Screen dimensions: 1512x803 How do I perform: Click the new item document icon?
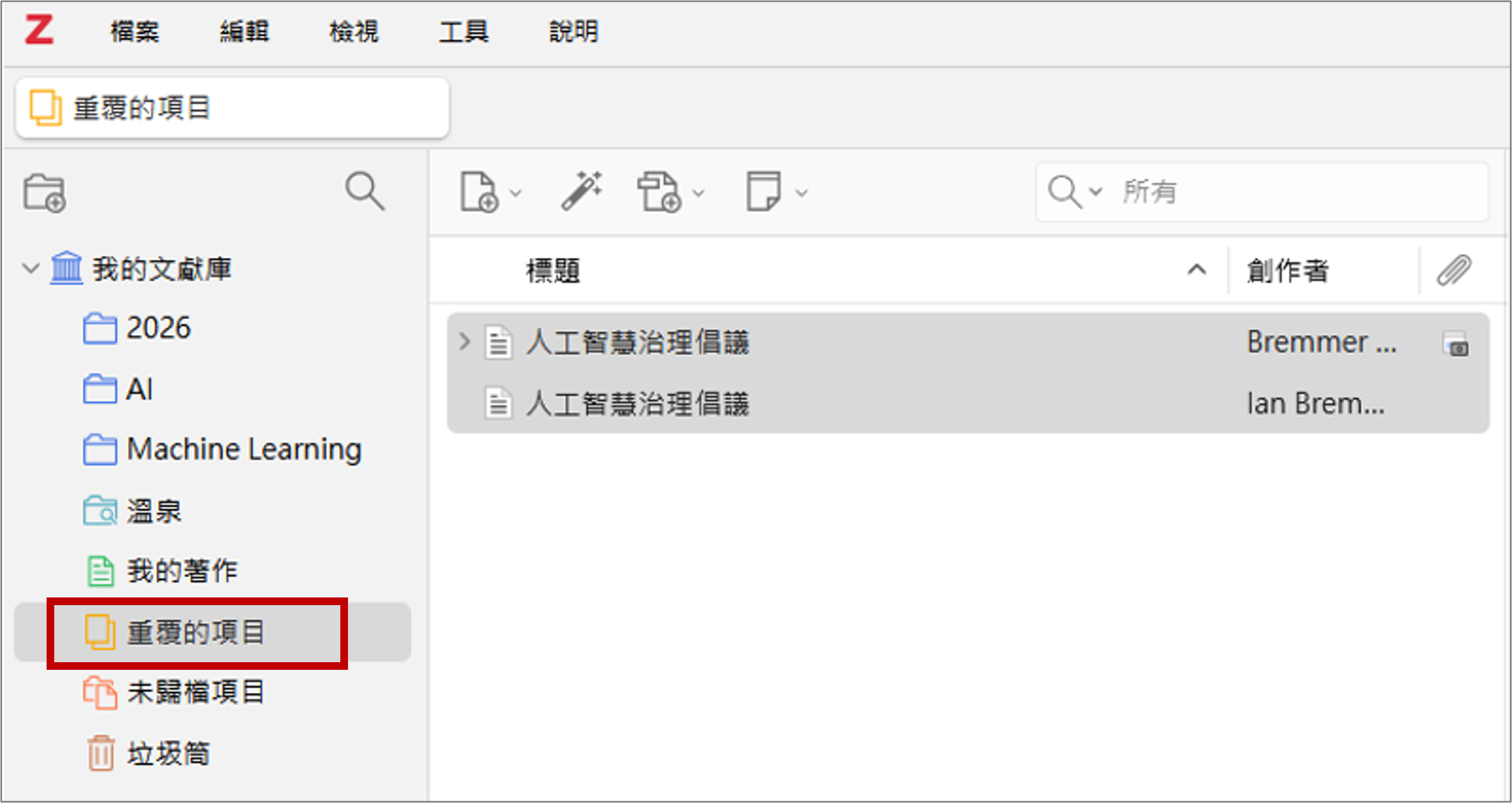(x=478, y=191)
